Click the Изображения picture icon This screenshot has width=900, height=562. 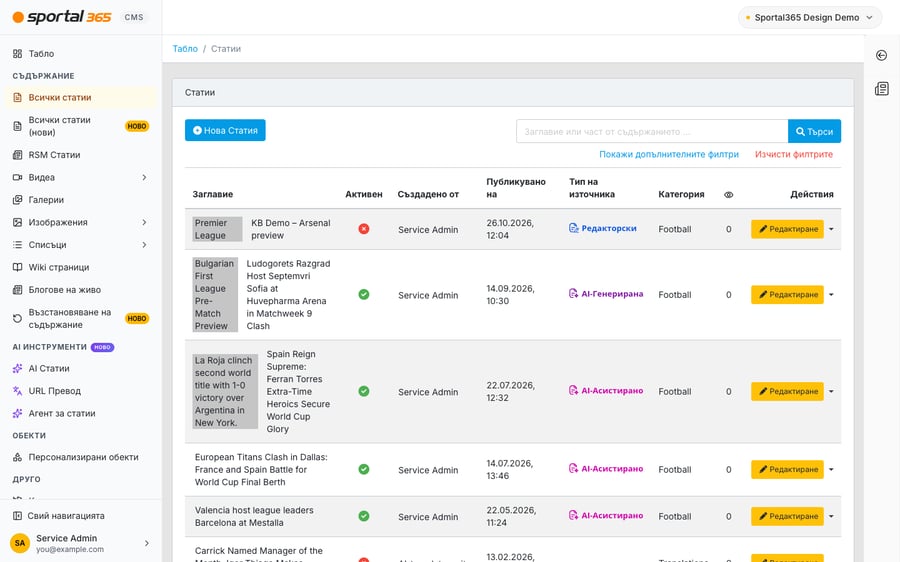[x=17, y=222]
